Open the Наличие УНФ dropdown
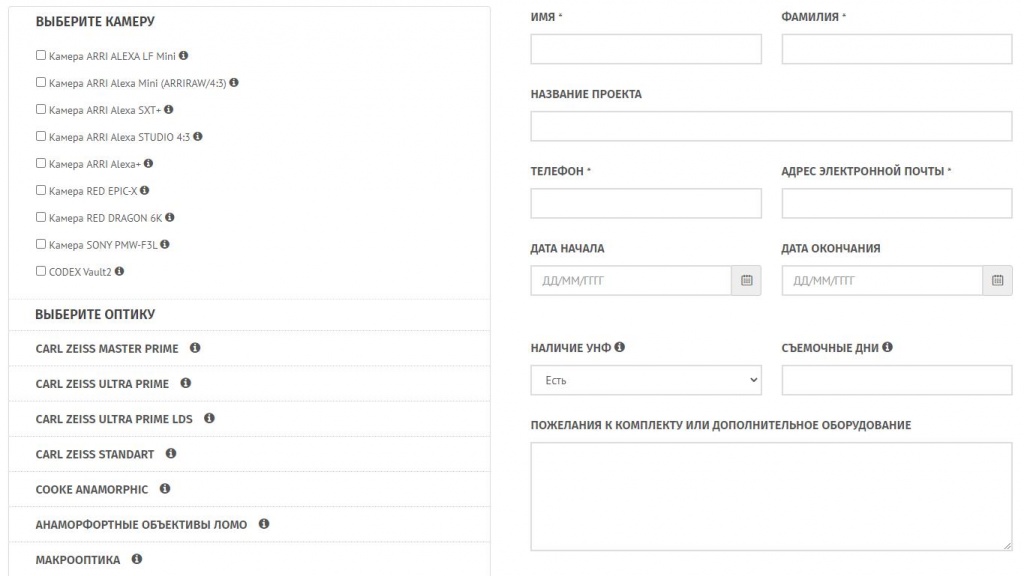Image resolution: width=1024 pixels, height=576 pixels. 646,380
